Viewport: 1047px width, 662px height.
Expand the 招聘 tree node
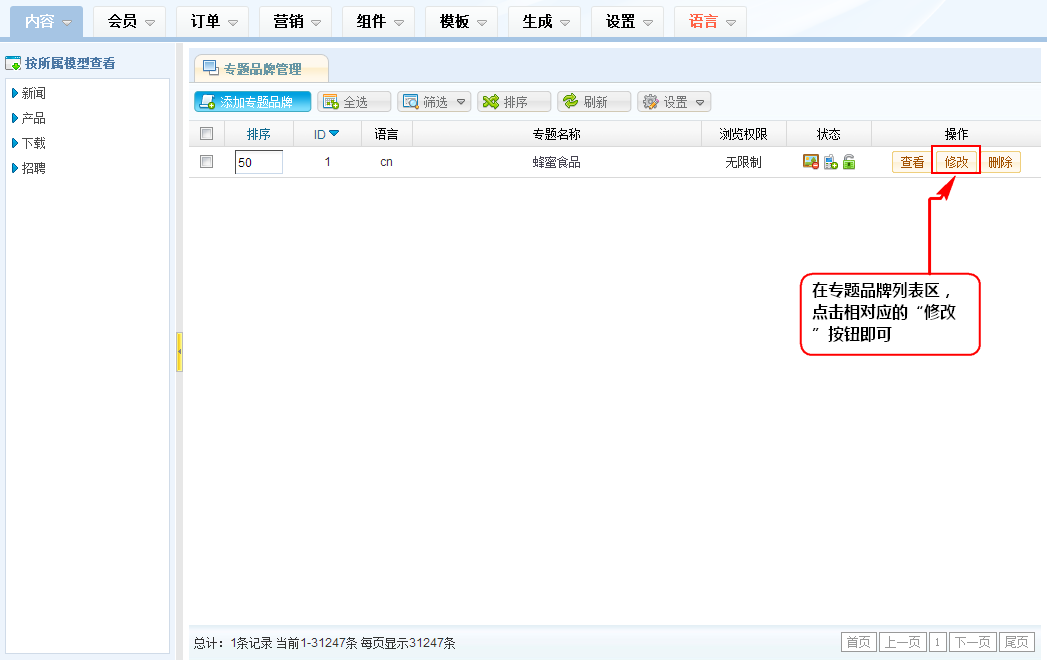pos(15,168)
